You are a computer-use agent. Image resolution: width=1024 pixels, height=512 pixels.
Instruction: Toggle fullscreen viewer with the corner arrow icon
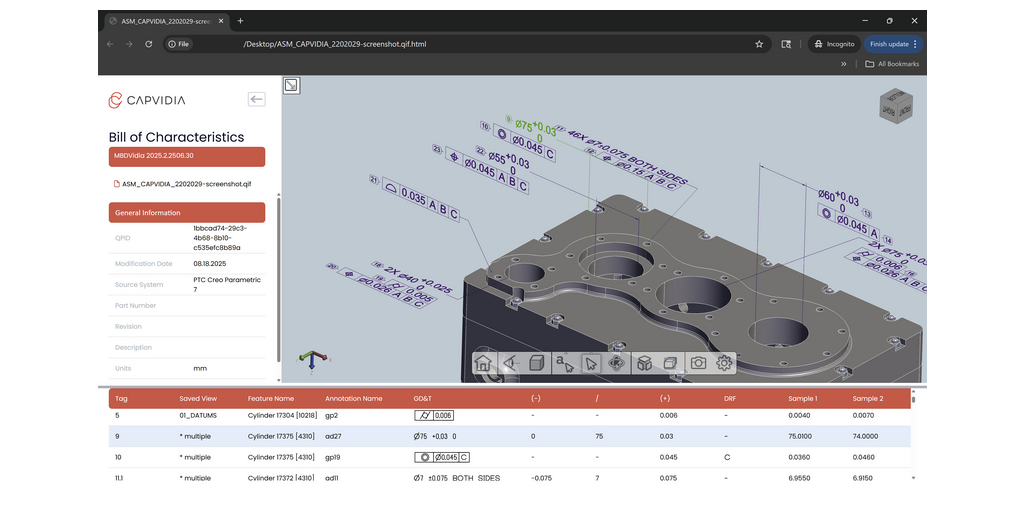(291, 86)
